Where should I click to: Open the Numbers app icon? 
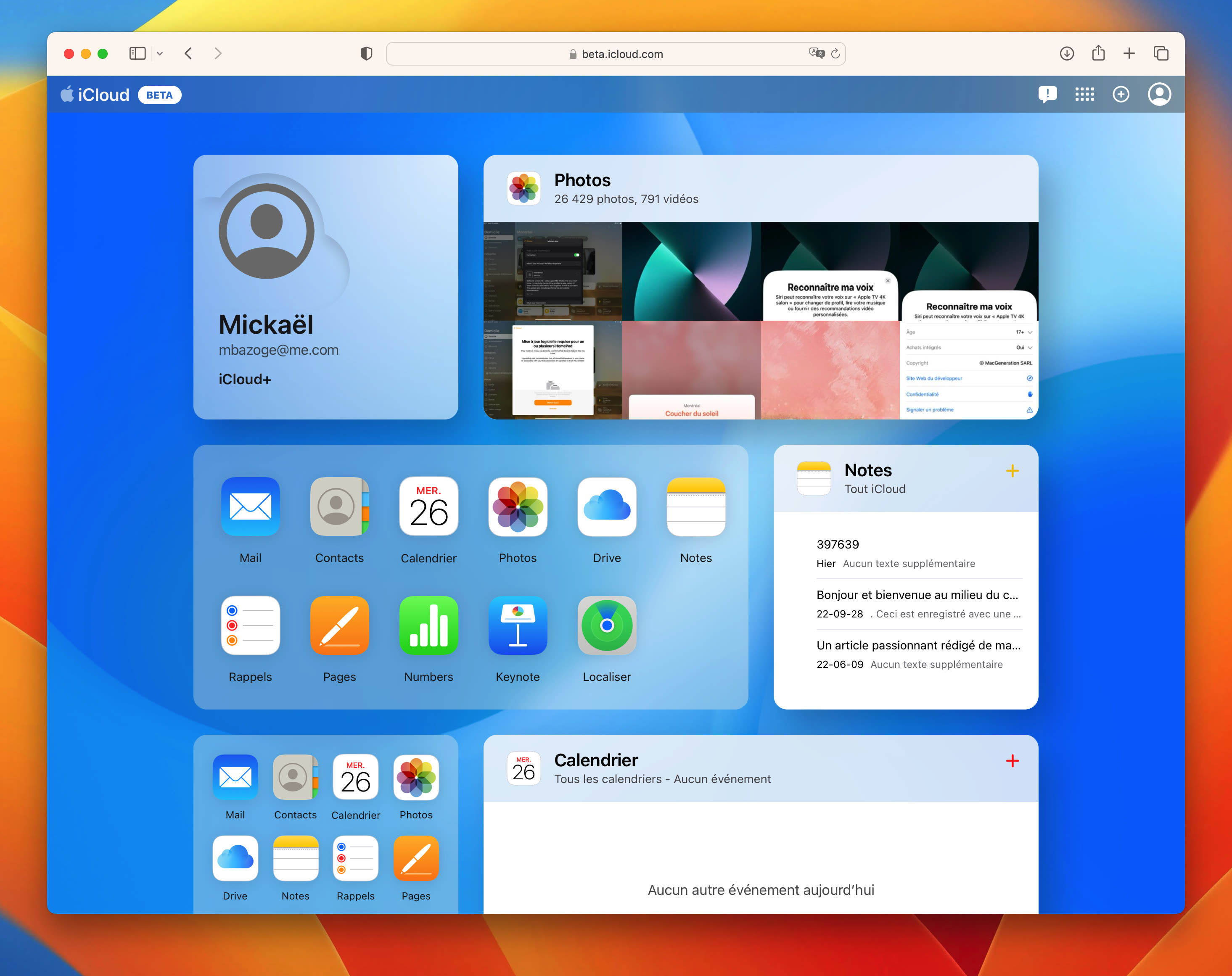tap(428, 625)
